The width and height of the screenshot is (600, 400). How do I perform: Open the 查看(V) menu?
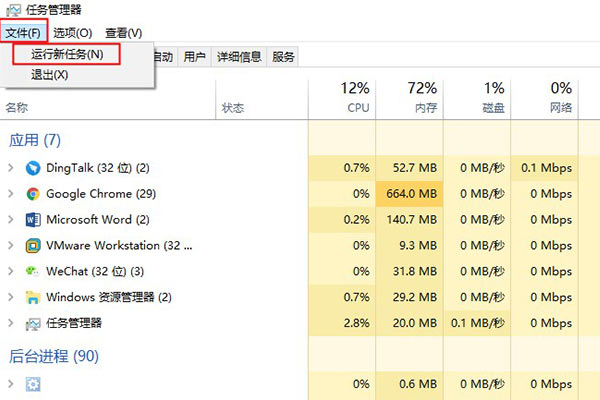tap(123, 33)
